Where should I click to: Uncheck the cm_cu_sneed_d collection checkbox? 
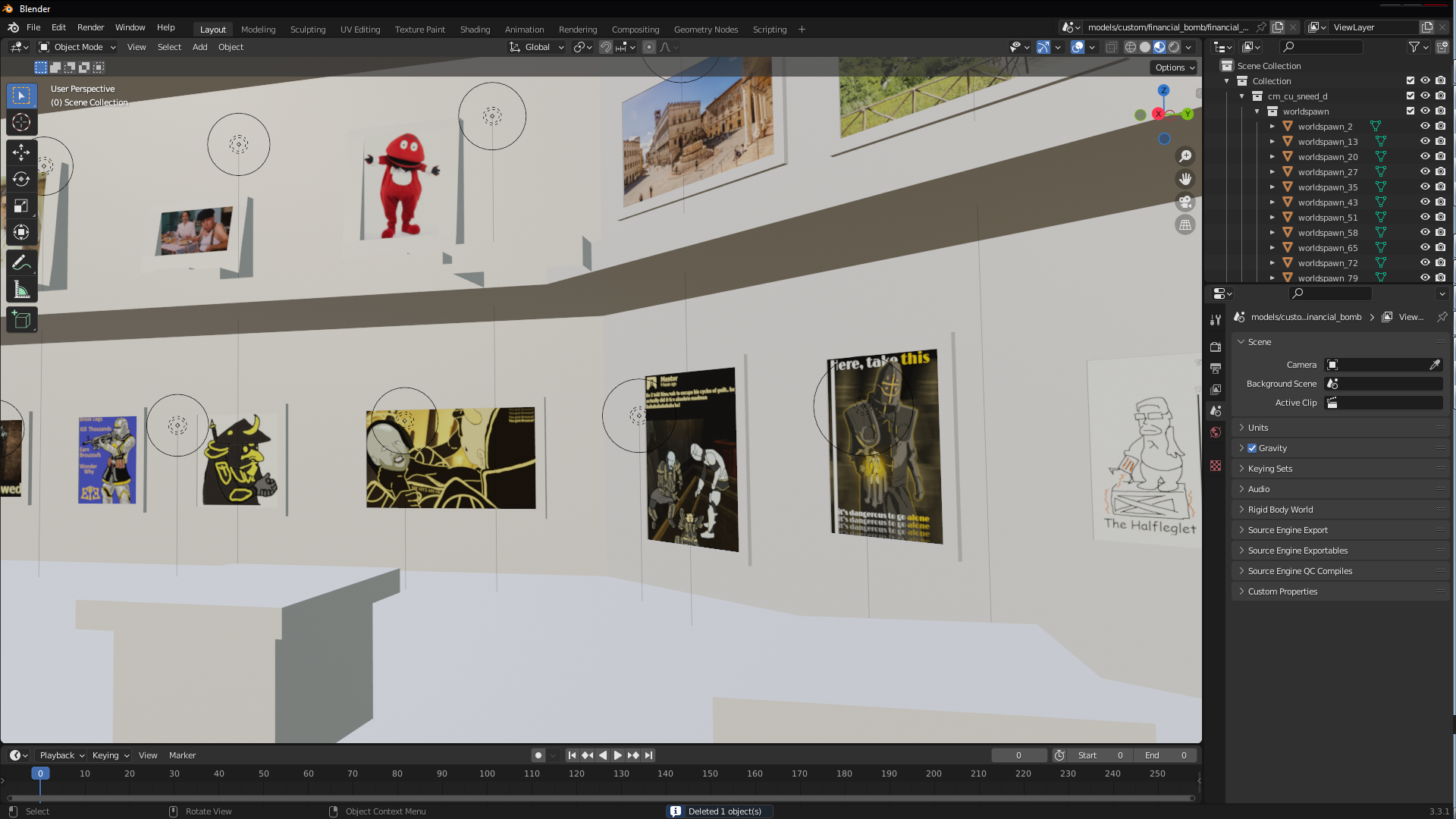1410,96
